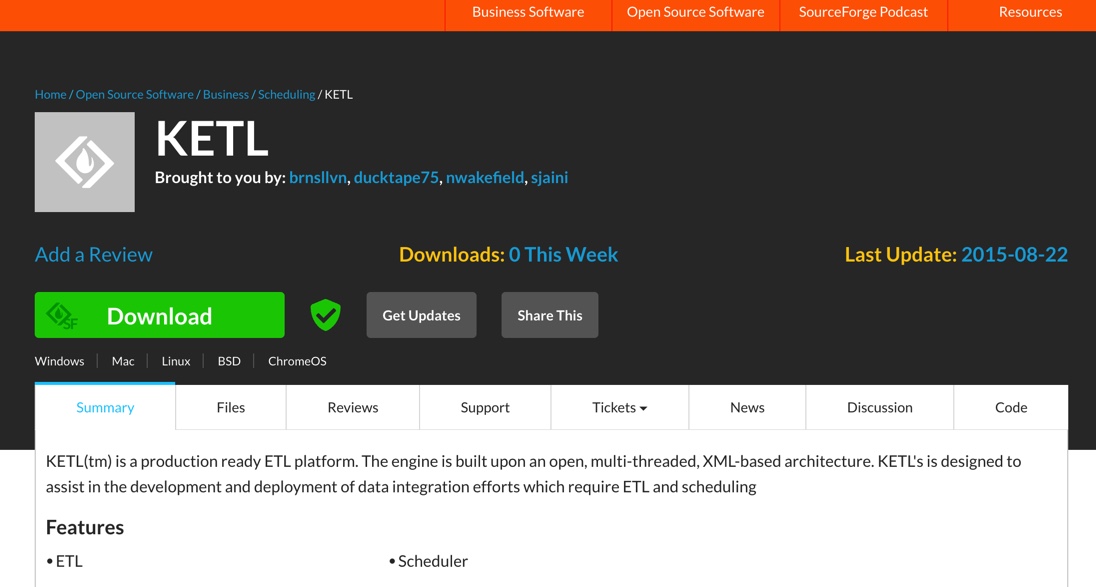Open the Business Software menu
This screenshot has height=587, width=1096.
528,13
